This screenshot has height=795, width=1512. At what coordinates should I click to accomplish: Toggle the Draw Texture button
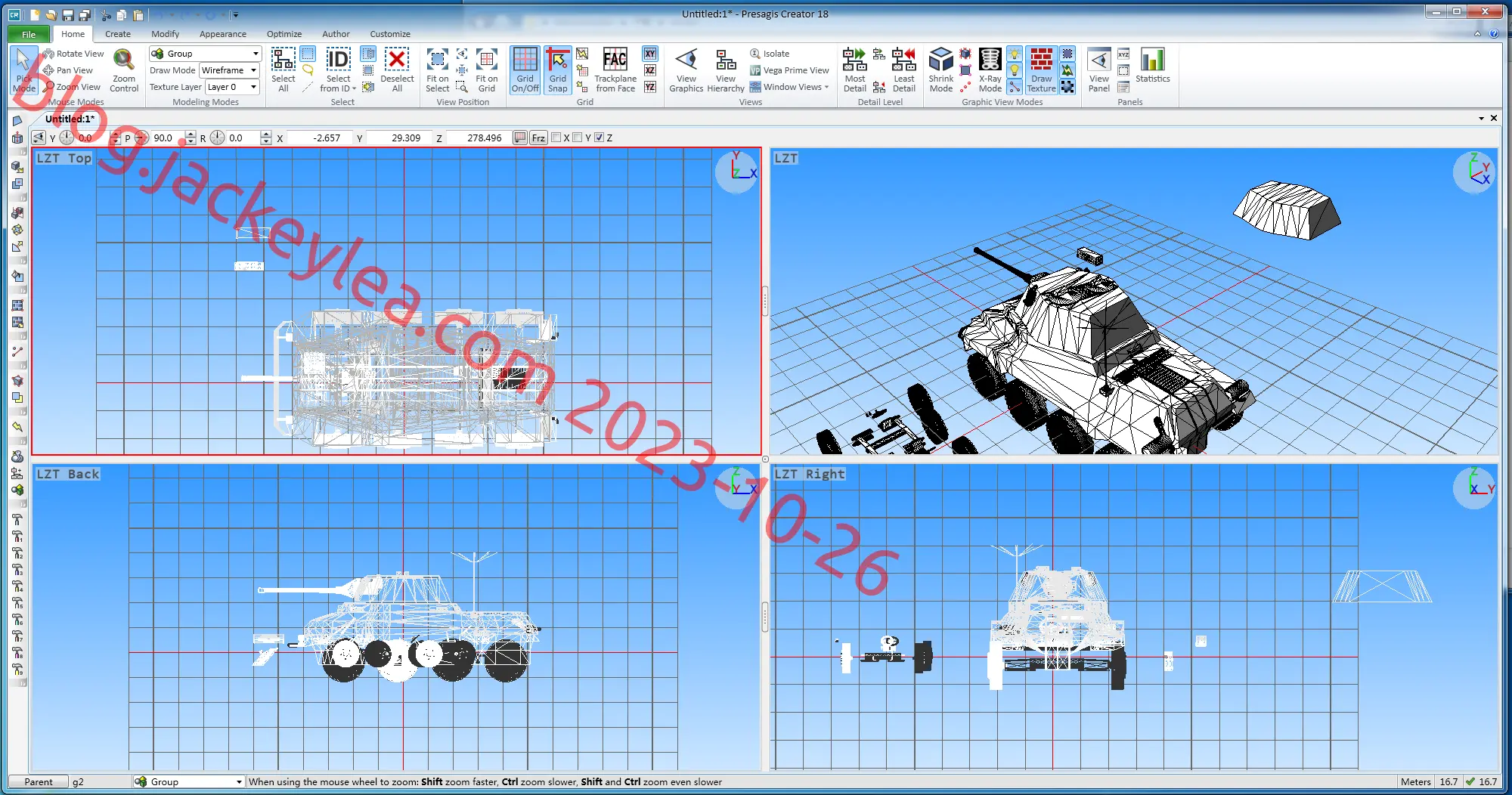pyautogui.click(x=1041, y=70)
